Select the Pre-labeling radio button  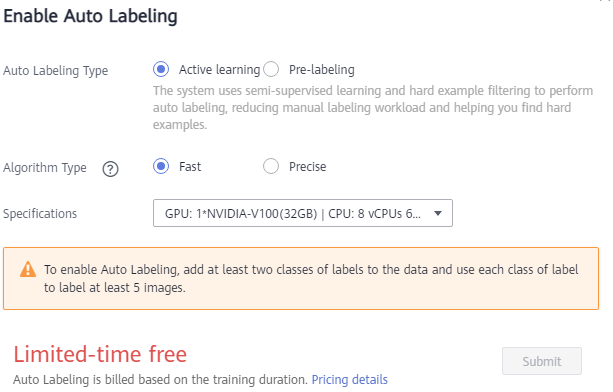click(271, 69)
